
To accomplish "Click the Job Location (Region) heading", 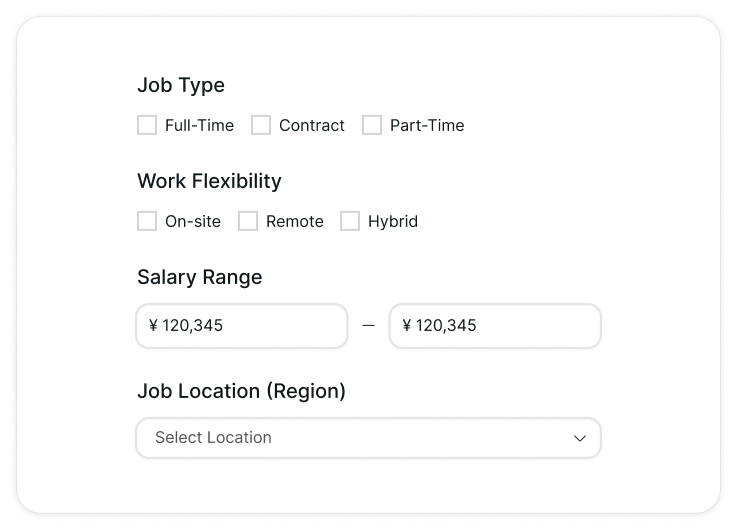I will pos(241,391).
